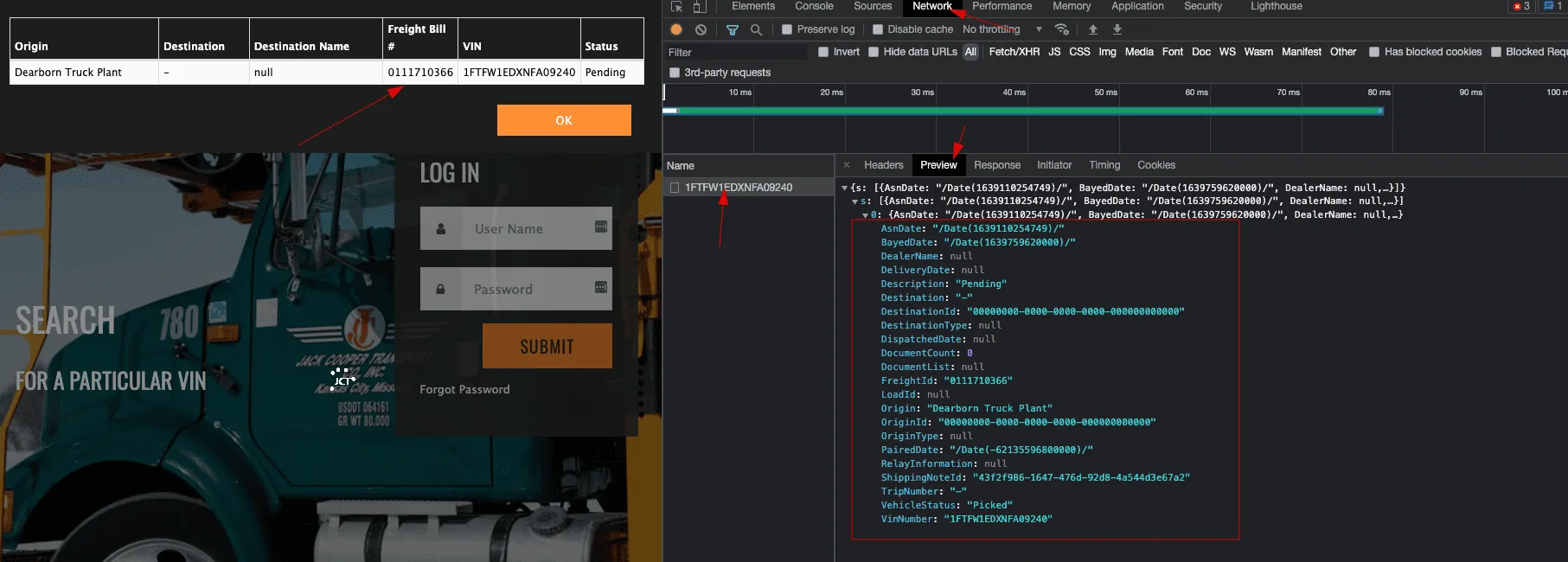
Task: Toggle the device toolbar icon
Action: pyautogui.click(x=699, y=7)
